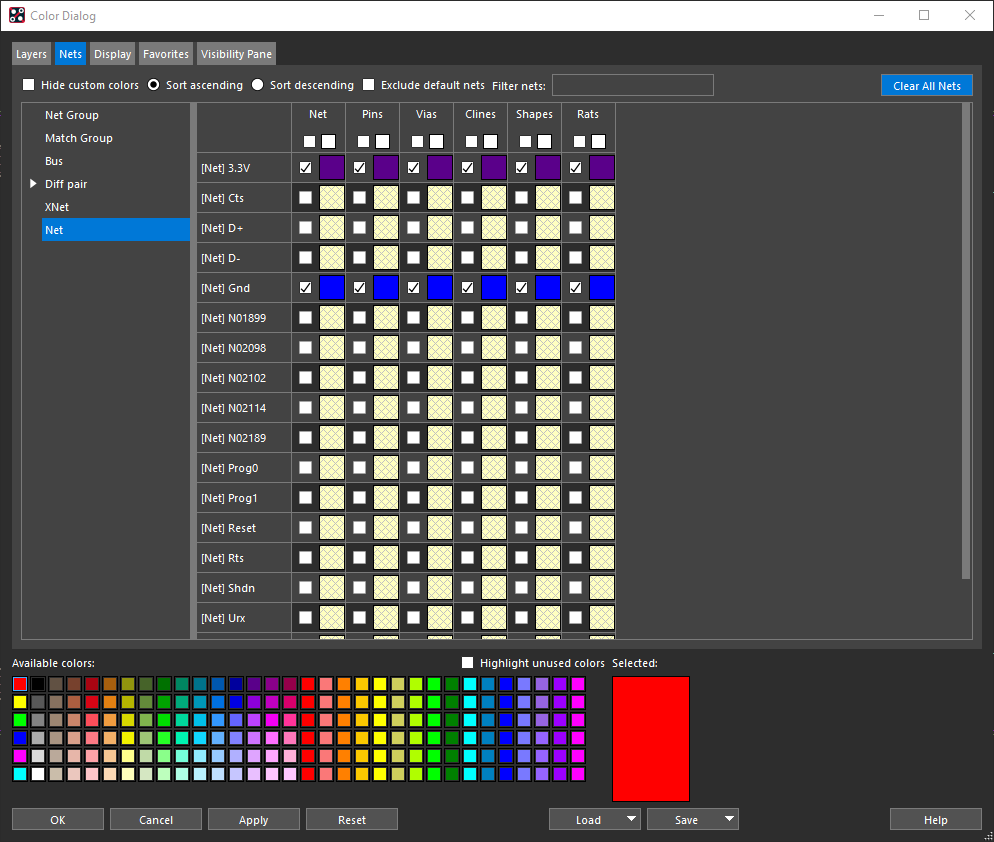
Task: Click the [Net] Prog1 row label
Action: coord(229,498)
